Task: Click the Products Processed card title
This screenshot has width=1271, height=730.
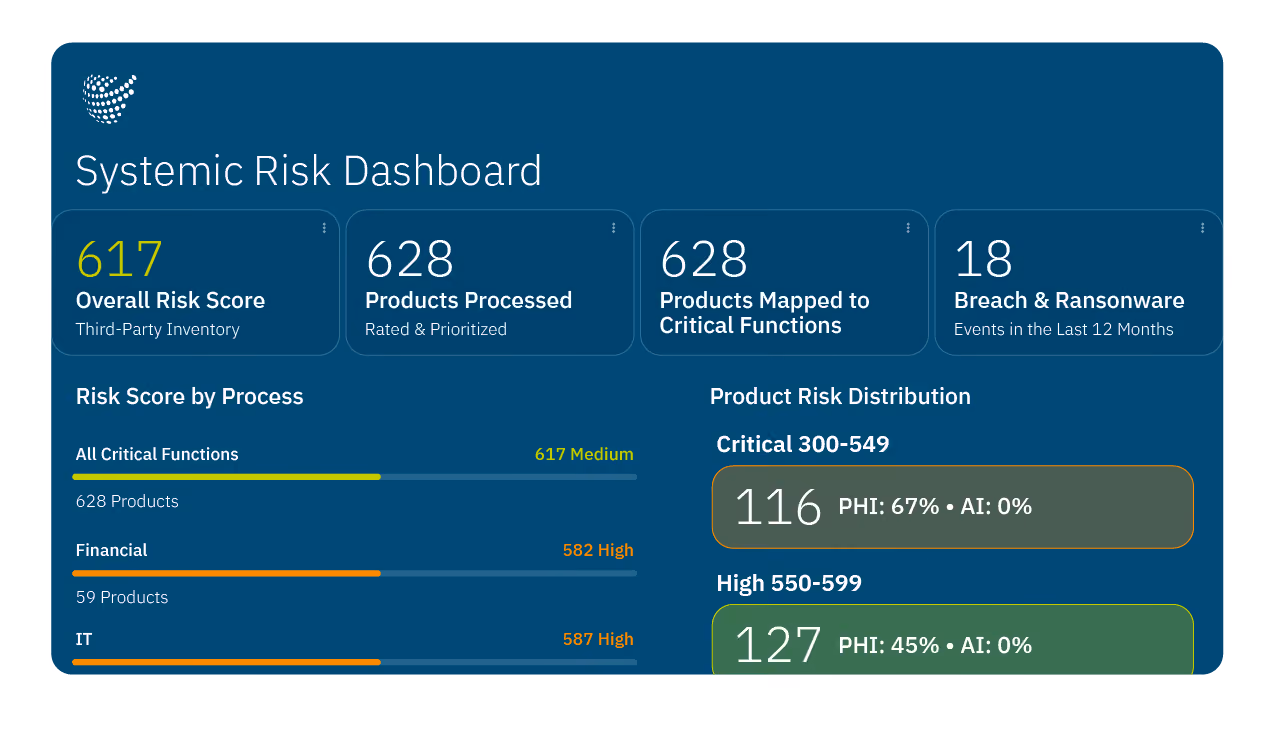Action: coord(468,300)
